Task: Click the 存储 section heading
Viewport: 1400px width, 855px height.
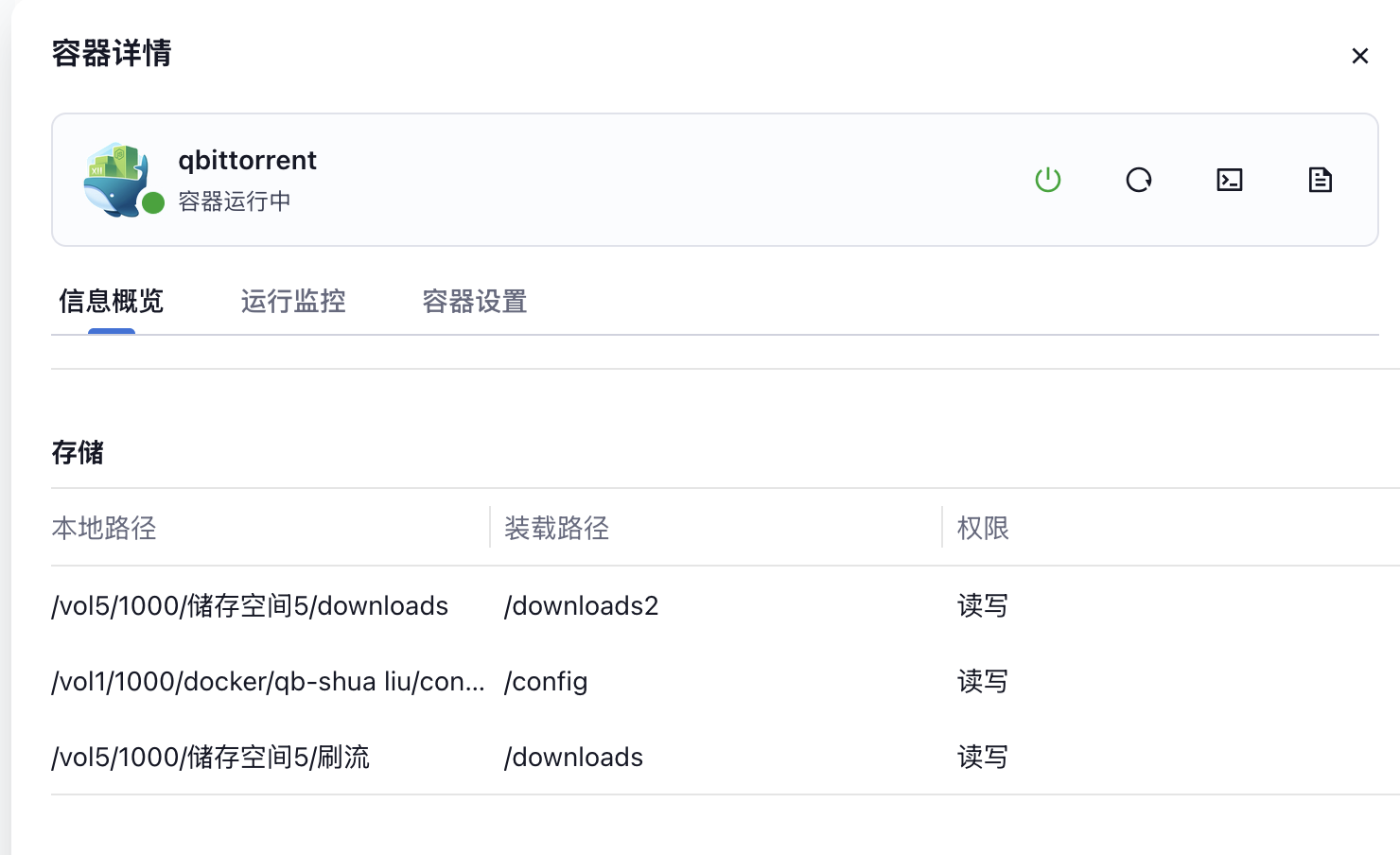Action: [x=78, y=452]
